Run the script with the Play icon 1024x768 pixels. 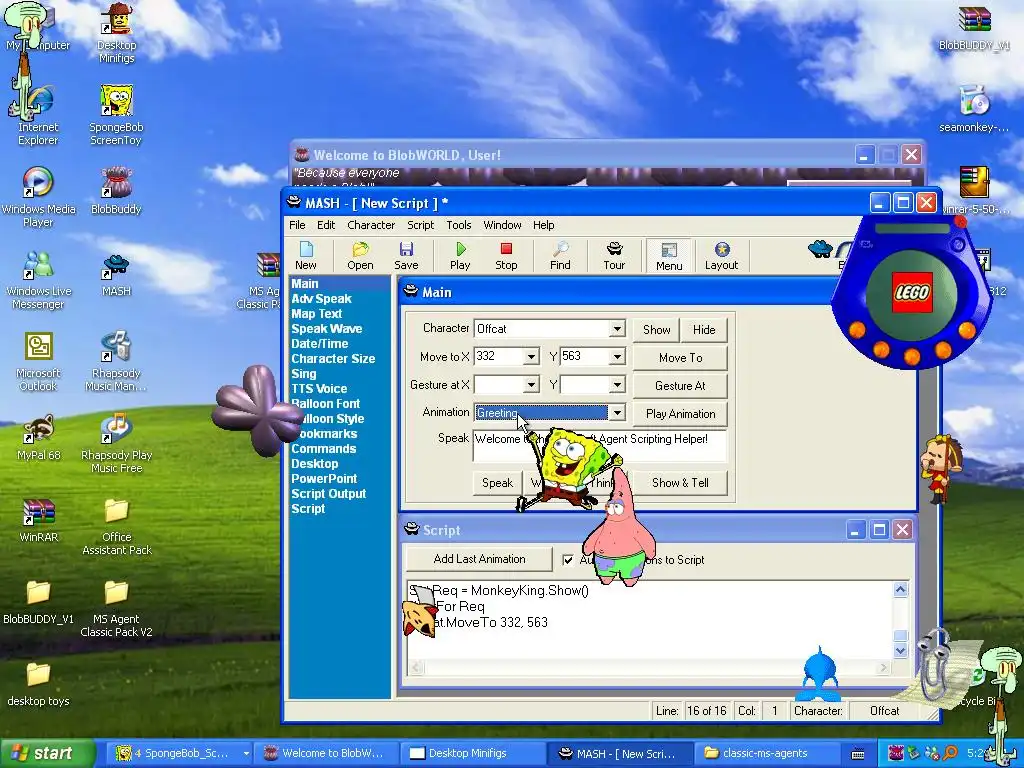[460, 255]
